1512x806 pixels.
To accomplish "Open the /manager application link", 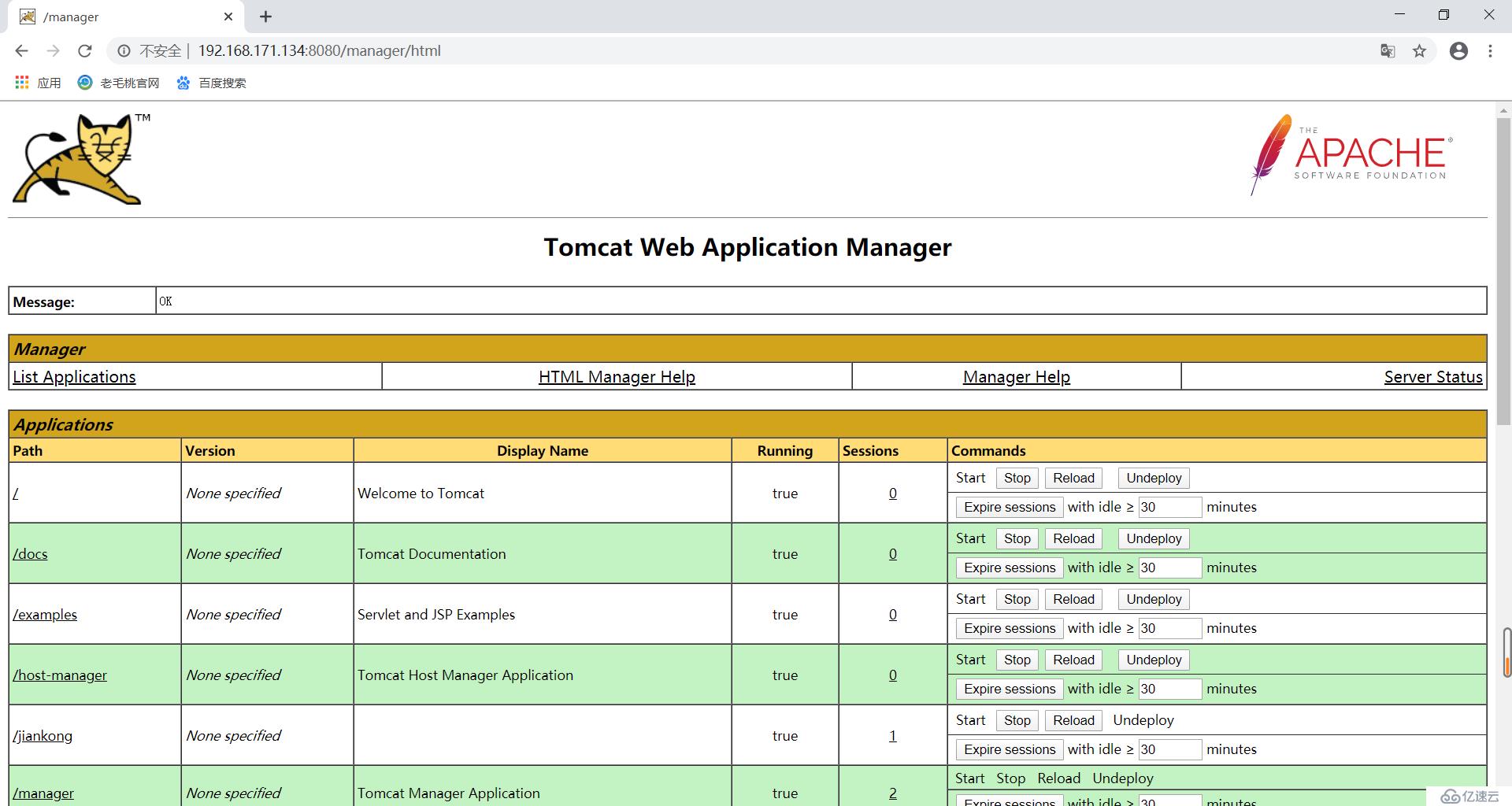I will pos(43,793).
